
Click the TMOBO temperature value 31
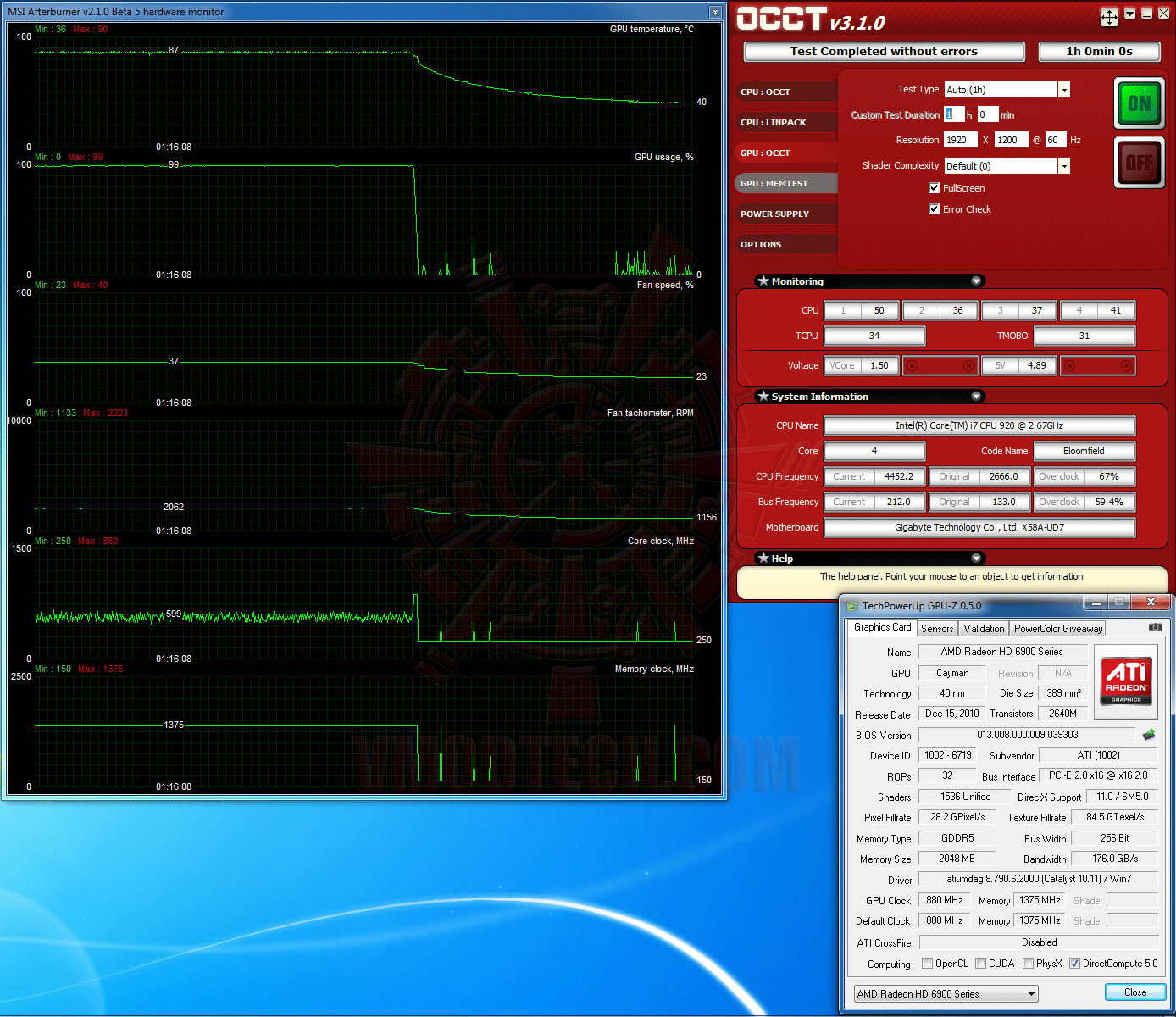(1084, 336)
